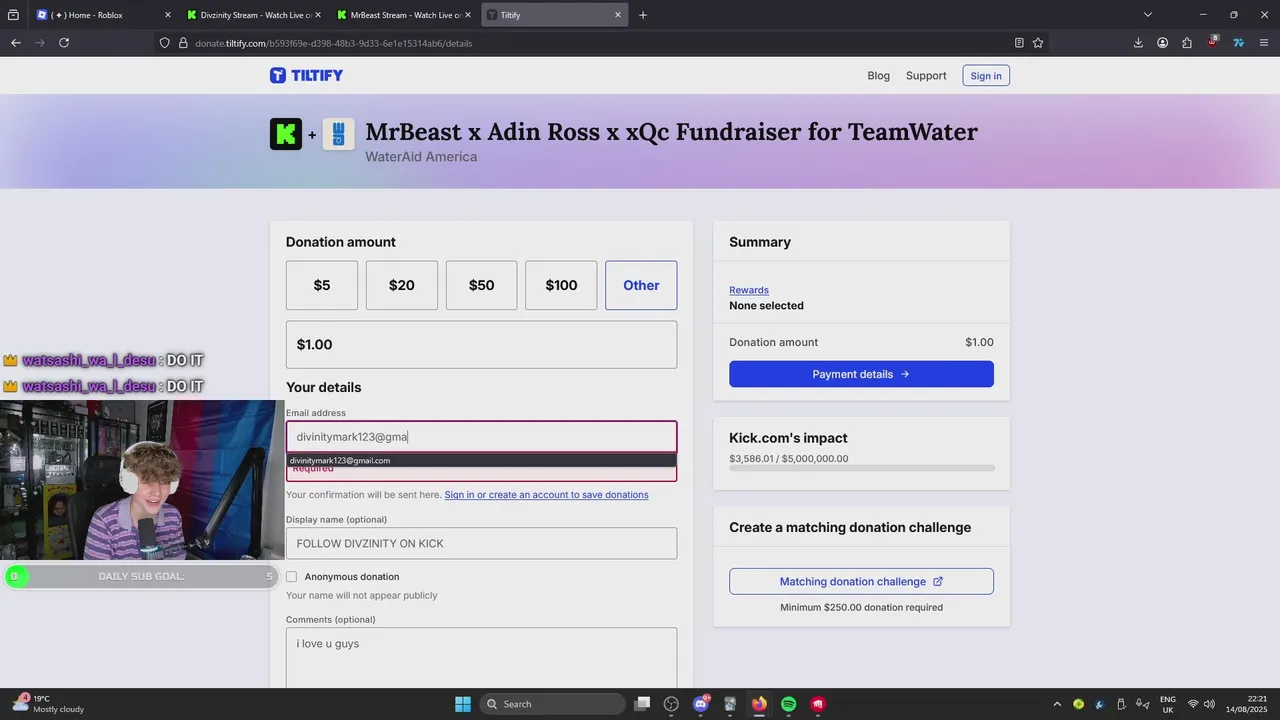The height and width of the screenshot is (720, 1280).
Task: Proceed to Payment details
Action: point(861,374)
